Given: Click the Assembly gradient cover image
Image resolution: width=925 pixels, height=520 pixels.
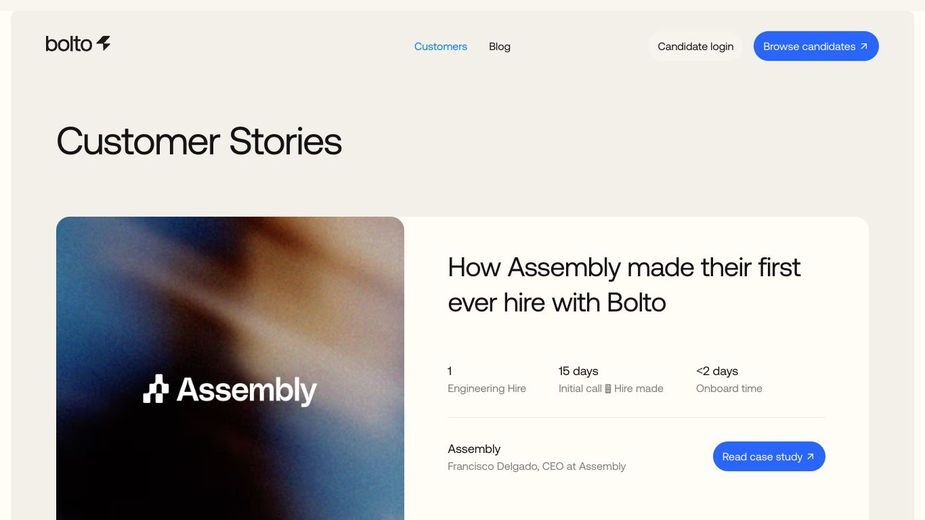Looking at the screenshot, I should click(230, 368).
